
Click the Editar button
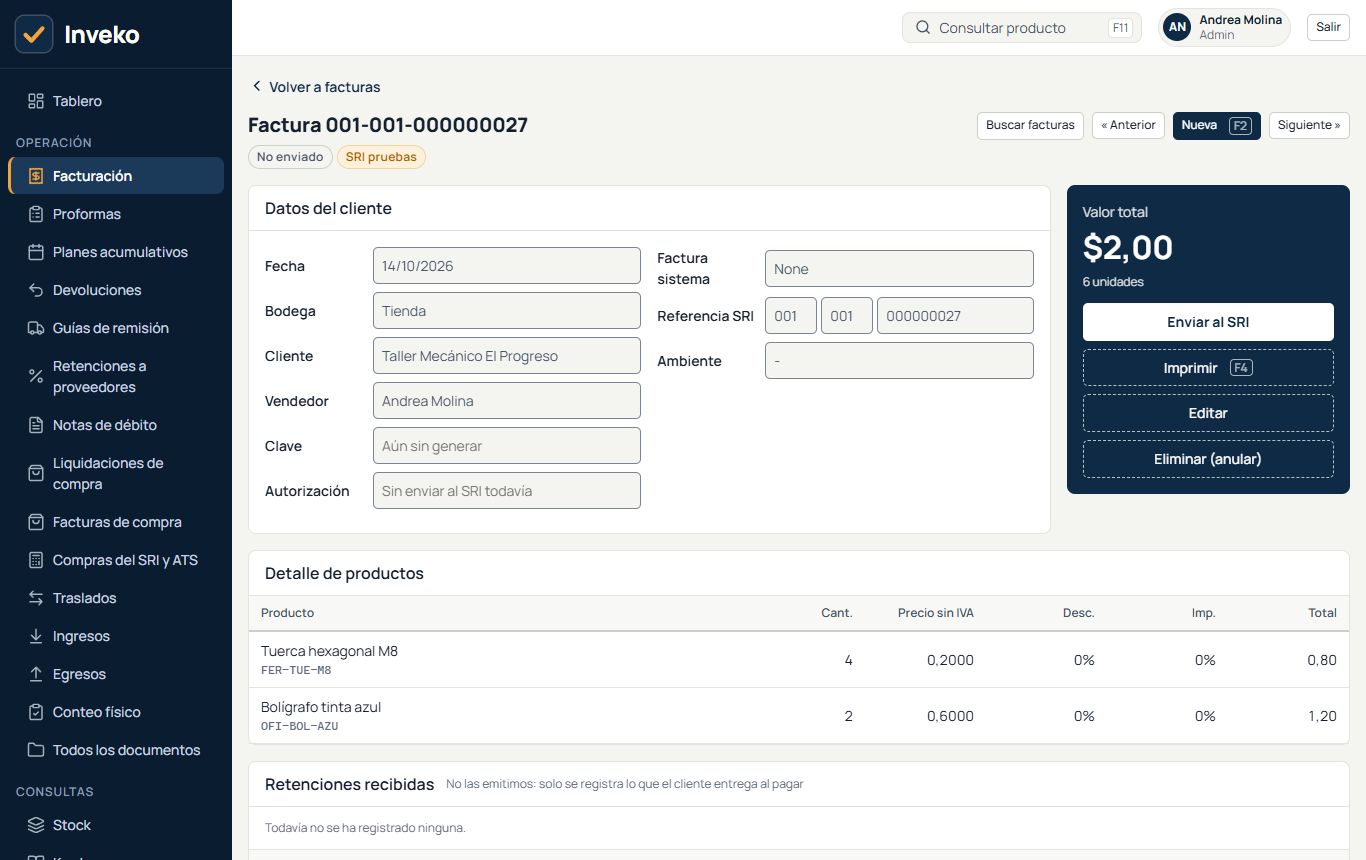(x=1208, y=413)
